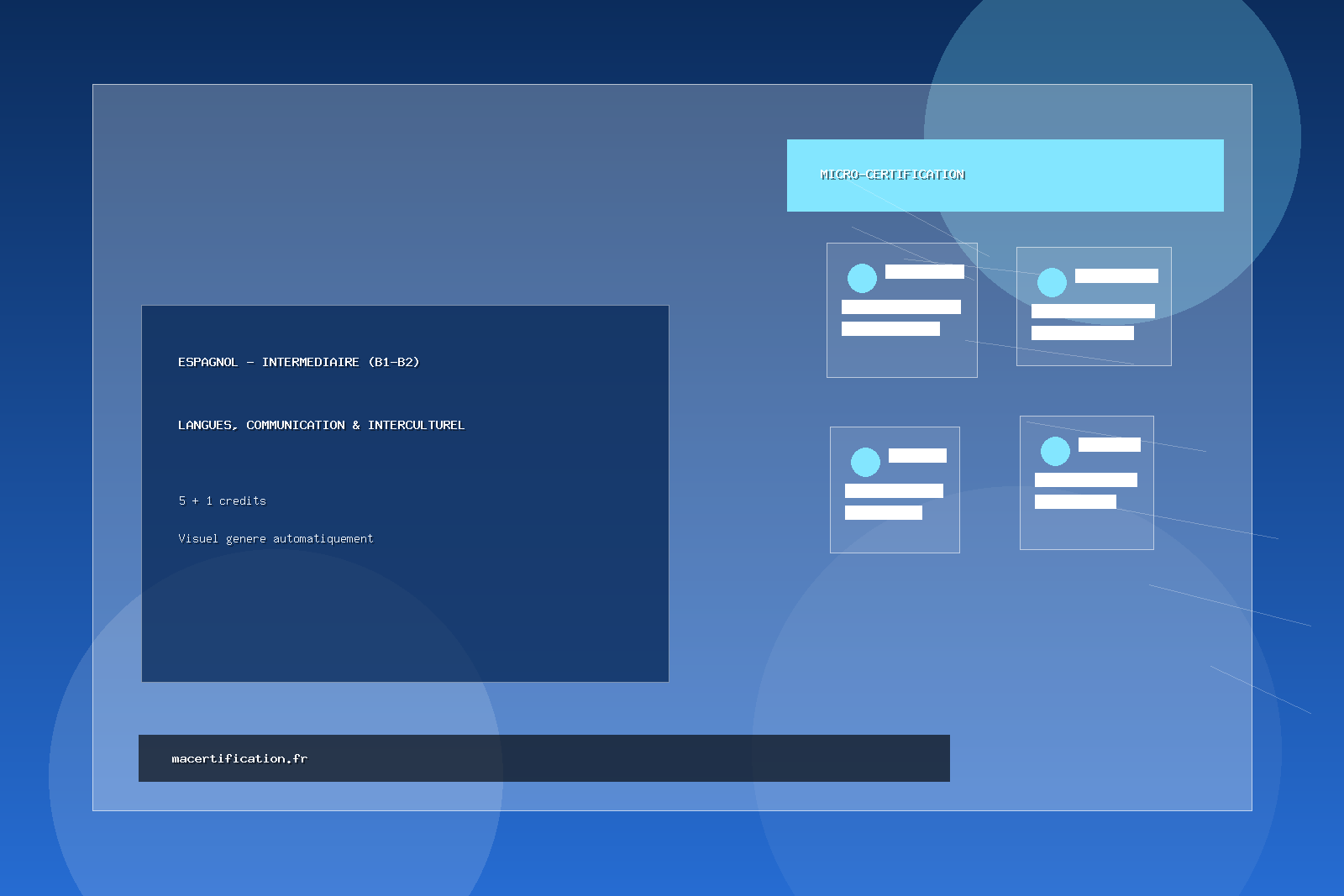This screenshot has width=1344, height=896.
Task: Open the macertification.fr link
Action: click(x=239, y=758)
